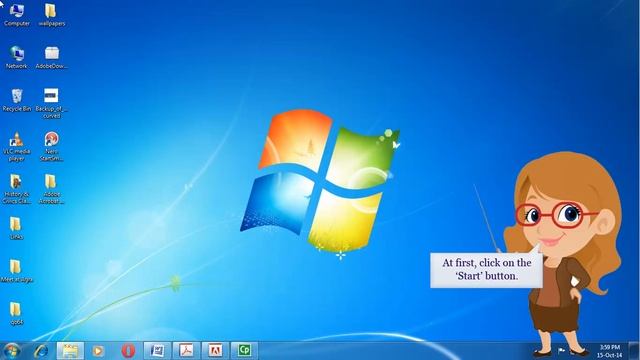The height and width of the screenshot is (360, 640).
Task: Select the Links folder on the desktop
Action: pyautogui.click(x=16, y=228)
